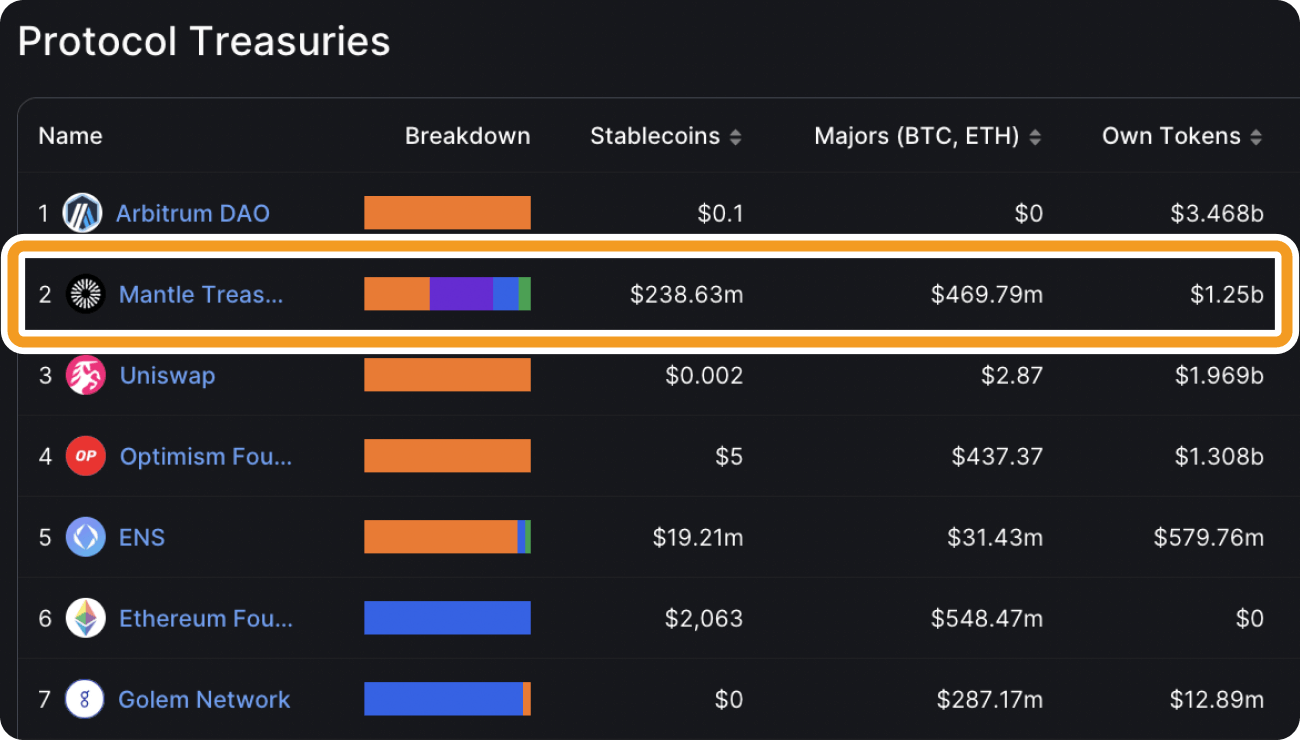Screen dimensions: 1300x740
Task: Sort by Own Tokens column arrows
Action: tap(1256, 137)
